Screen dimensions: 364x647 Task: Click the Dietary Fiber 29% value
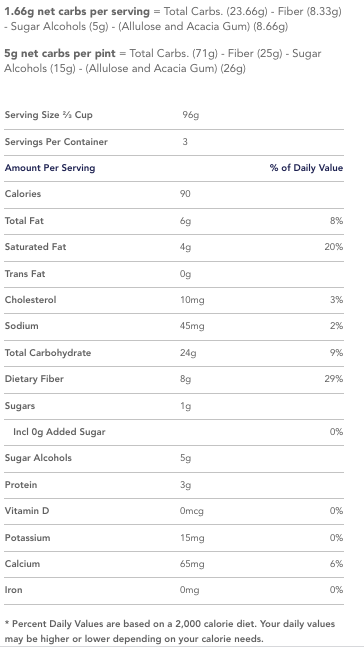pyautogui.click(x=334, y=379)
